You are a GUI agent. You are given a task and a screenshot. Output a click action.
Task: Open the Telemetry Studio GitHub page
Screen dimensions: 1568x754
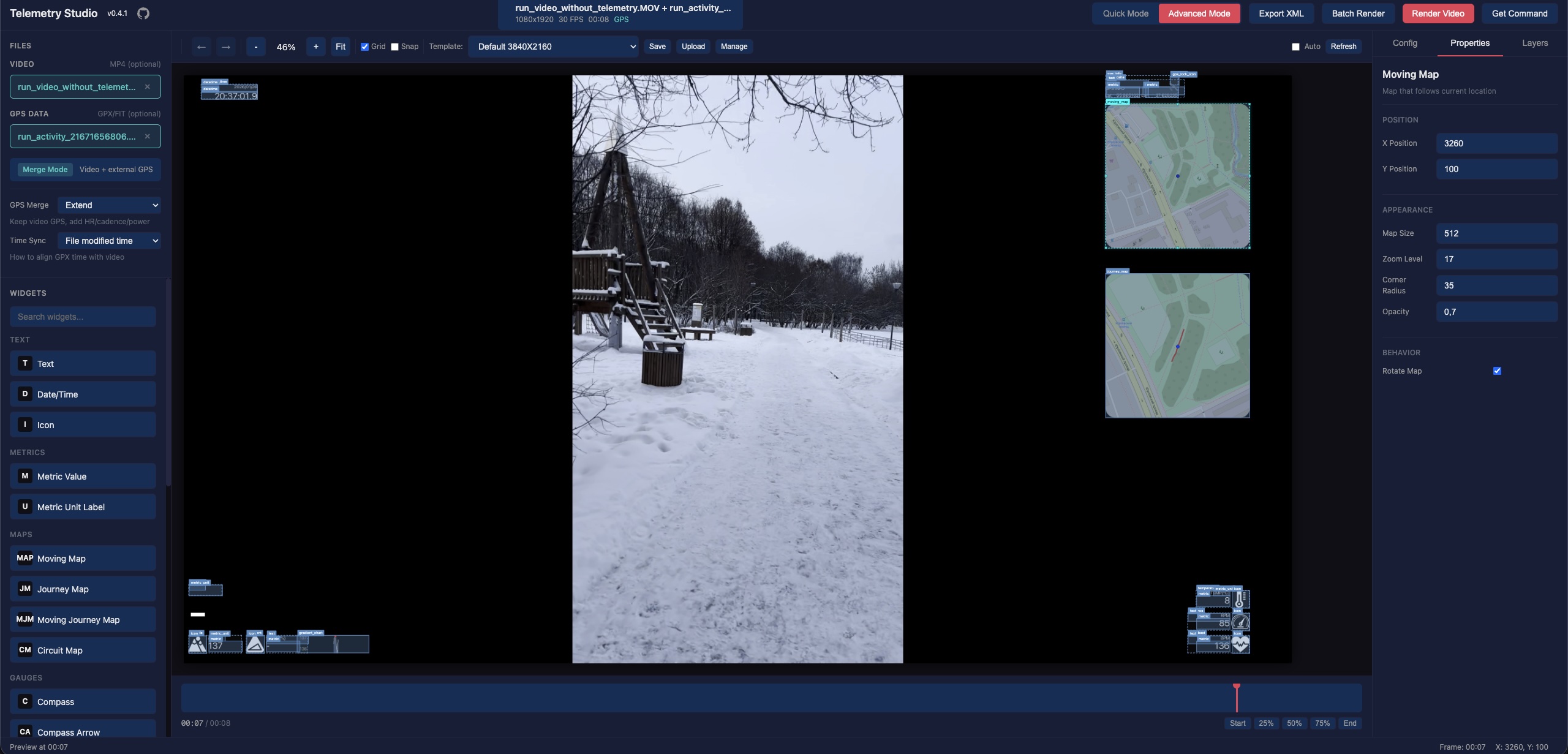(145, 13)
